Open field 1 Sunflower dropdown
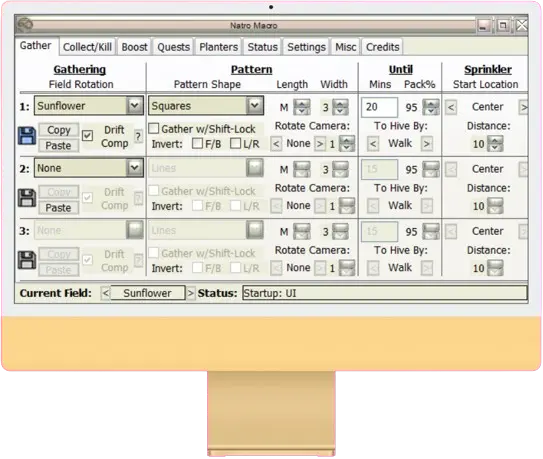Screen dimensions: 543x459 click(x=89, y=106)
